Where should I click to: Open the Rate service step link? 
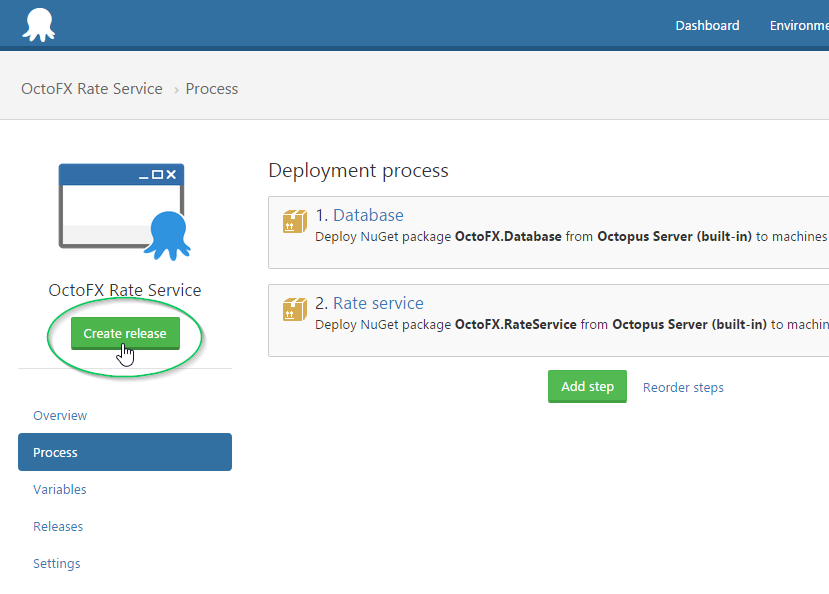point(378,303)
